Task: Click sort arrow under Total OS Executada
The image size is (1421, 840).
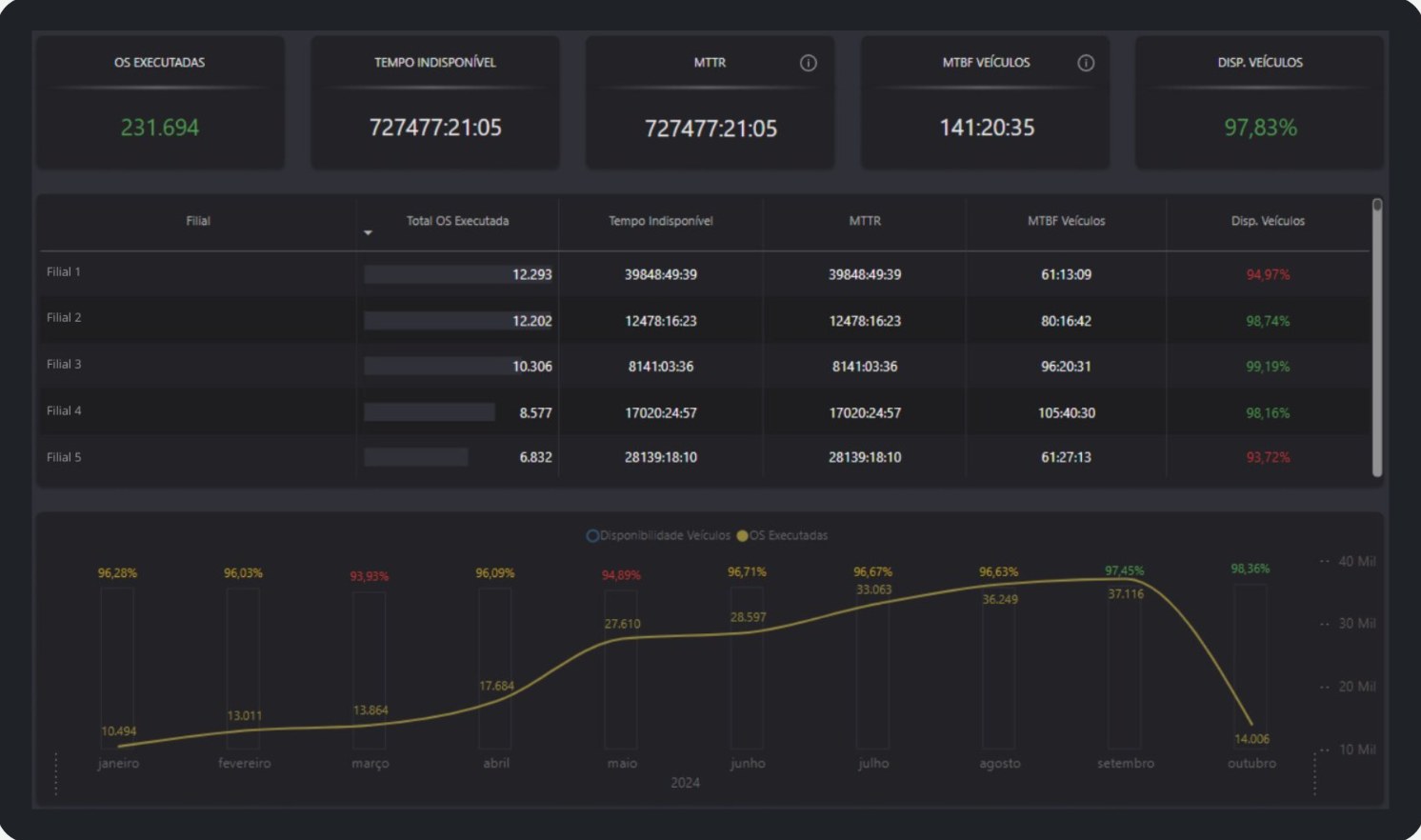Action: click(368, 233)
